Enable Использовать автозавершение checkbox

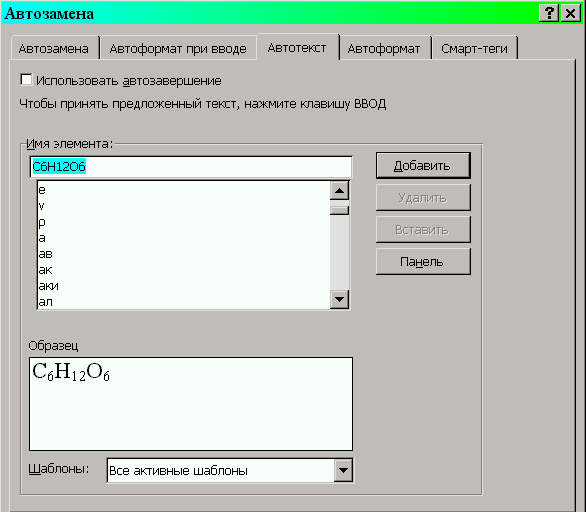click(26, 80)
